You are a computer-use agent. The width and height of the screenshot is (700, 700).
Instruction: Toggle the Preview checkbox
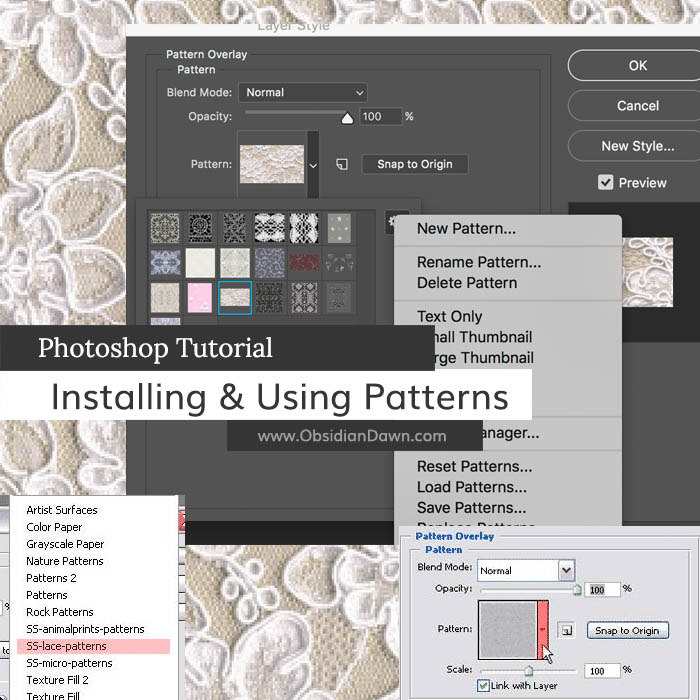pyautogui.click(x=605, y=182)
